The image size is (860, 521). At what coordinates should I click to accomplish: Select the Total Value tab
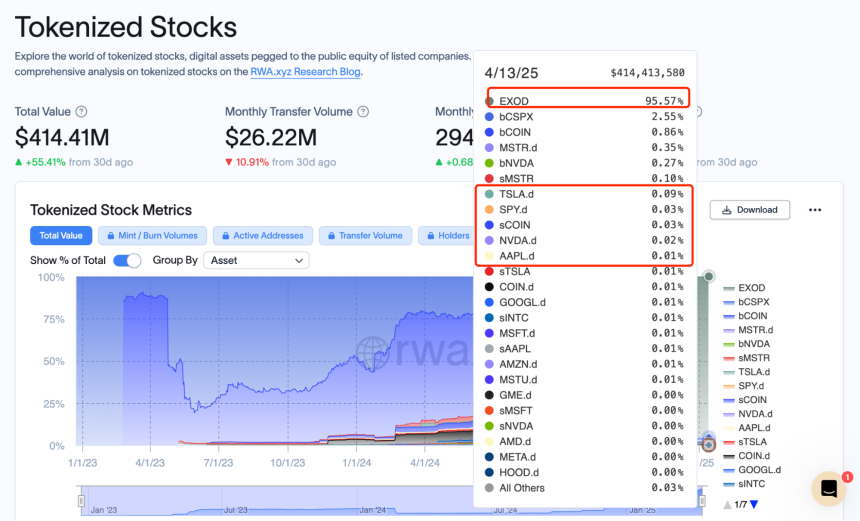pos(60,236)
